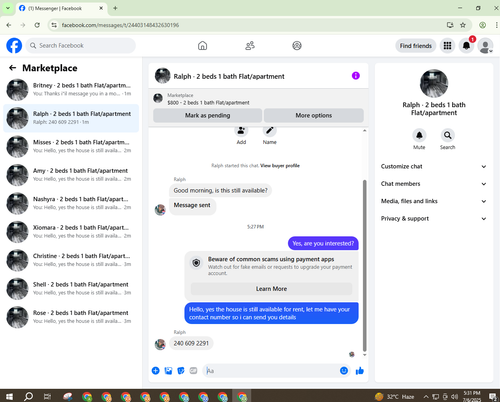Click Mark as pending button
Image resolution: width=500 pixels, height=402 pixels.
pyautogui.click(x=207, y=115)
